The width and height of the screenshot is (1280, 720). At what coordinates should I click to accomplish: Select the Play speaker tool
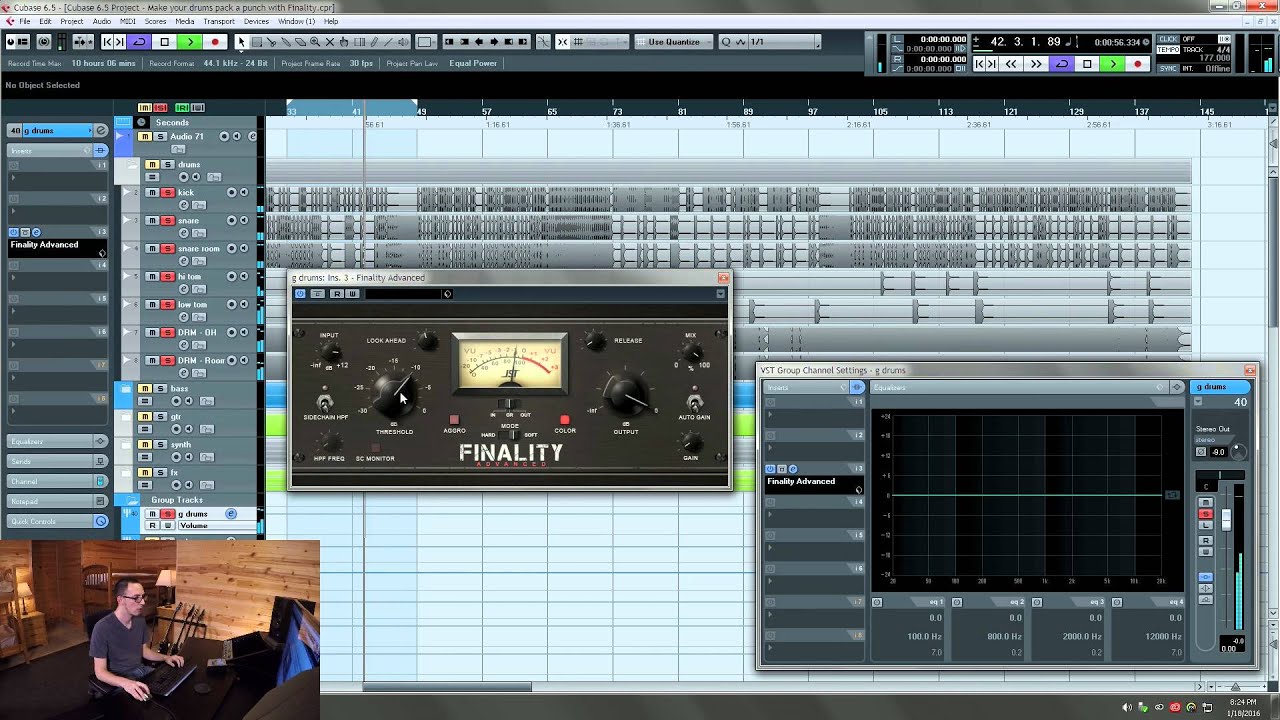coord(402,42)
